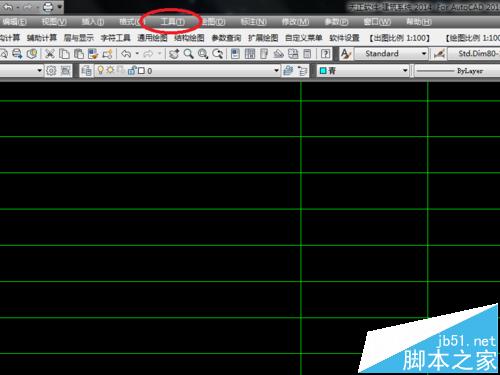Toggle layer 0 on/off lightbulb

(x=100, y=70)
